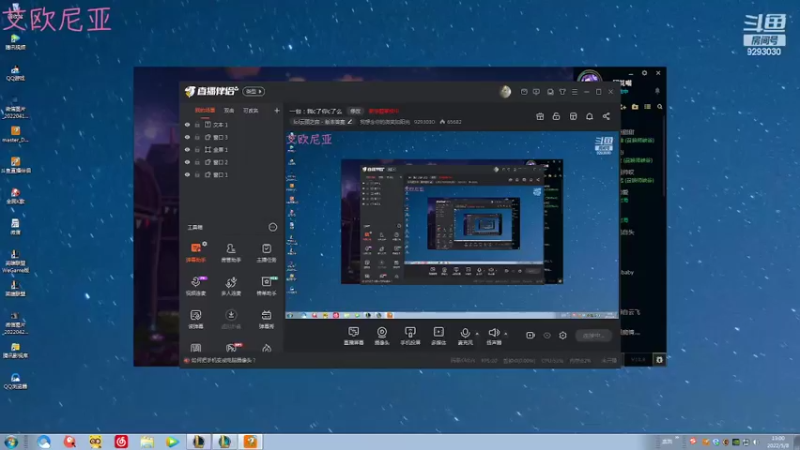Viewport: 800px width, 450px height.
Task: Add the screen capture source in bottom bar
Action: [354, 336]
